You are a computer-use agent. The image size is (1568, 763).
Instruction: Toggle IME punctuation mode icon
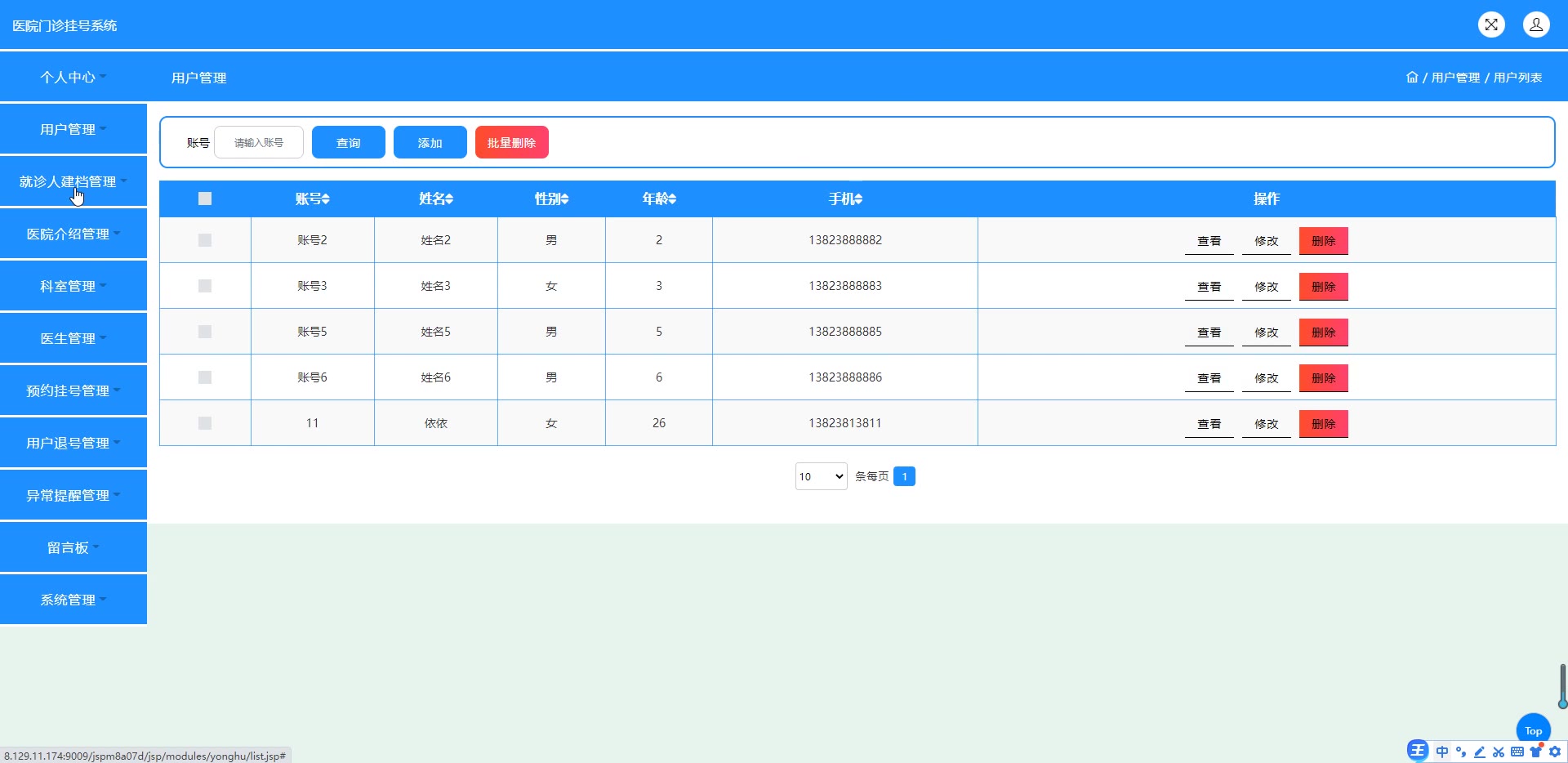click(x=1461, y=752)
